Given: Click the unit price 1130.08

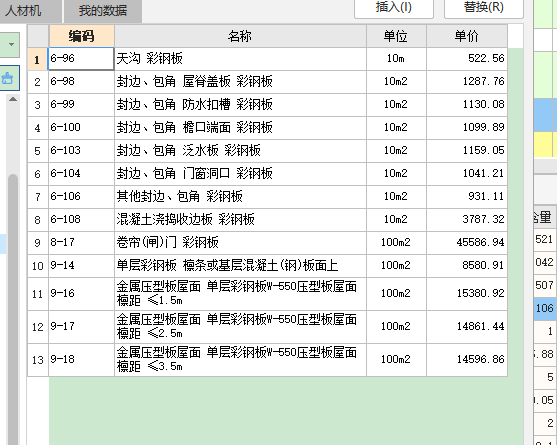Looking at the screenshot, I should (467, 105).
